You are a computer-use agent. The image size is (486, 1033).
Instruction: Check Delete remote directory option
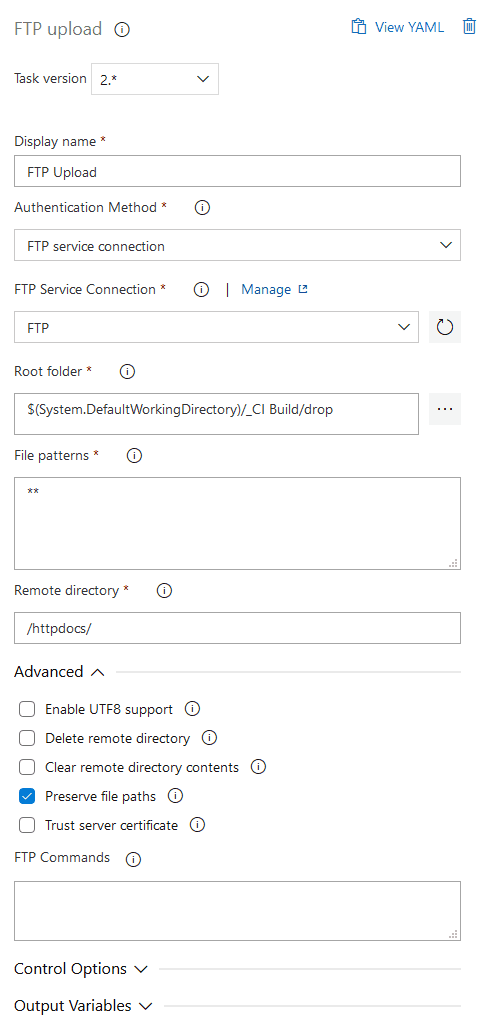27,739
